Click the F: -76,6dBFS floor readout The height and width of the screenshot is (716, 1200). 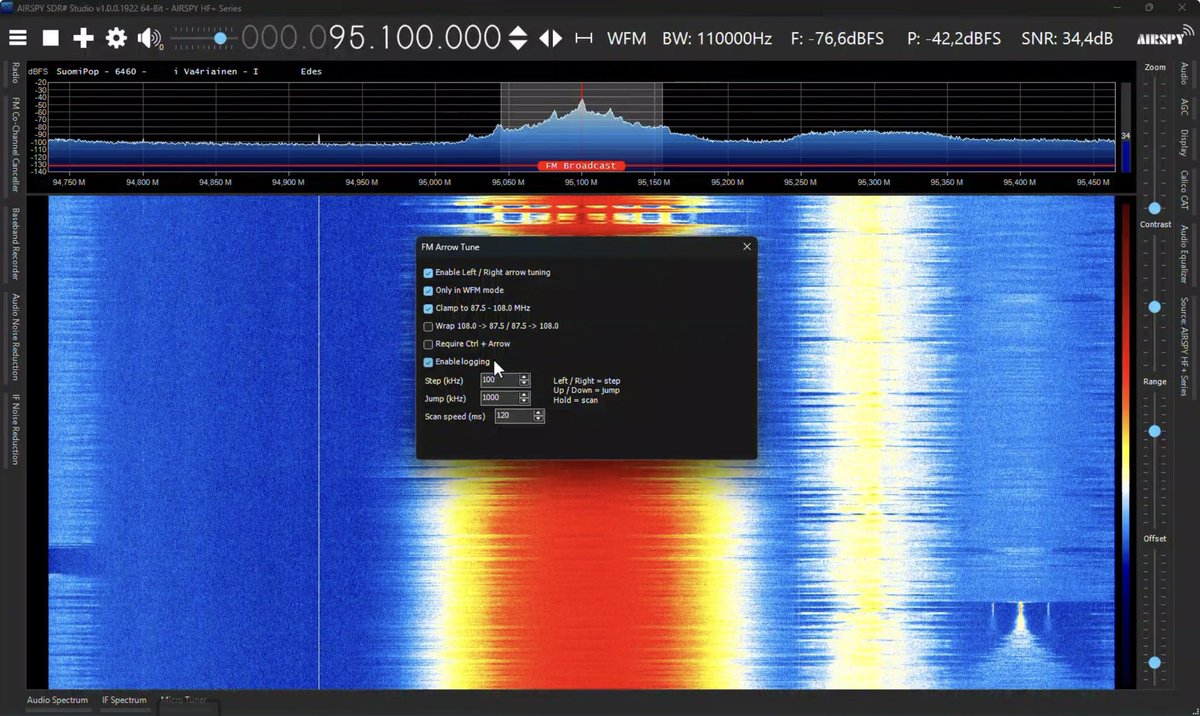point(839,38)
